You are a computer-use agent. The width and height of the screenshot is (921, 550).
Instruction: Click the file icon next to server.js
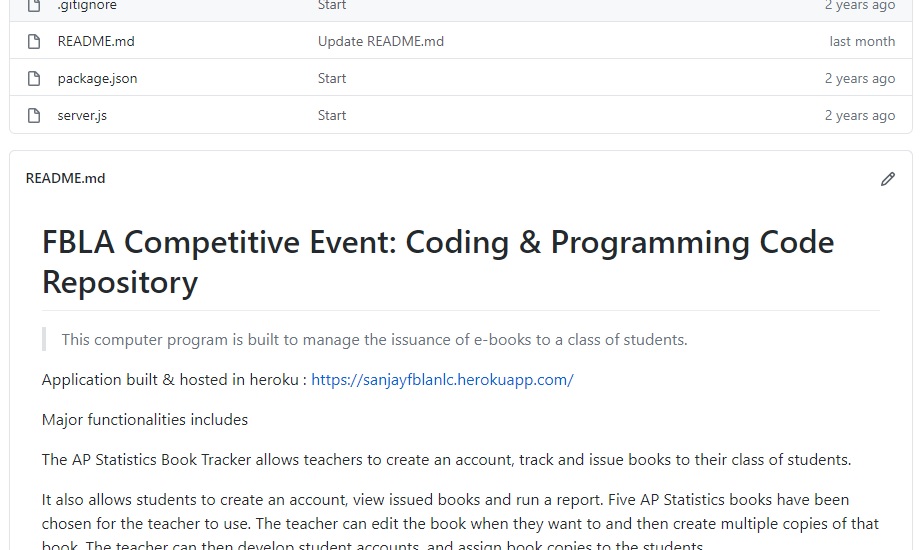35,116
